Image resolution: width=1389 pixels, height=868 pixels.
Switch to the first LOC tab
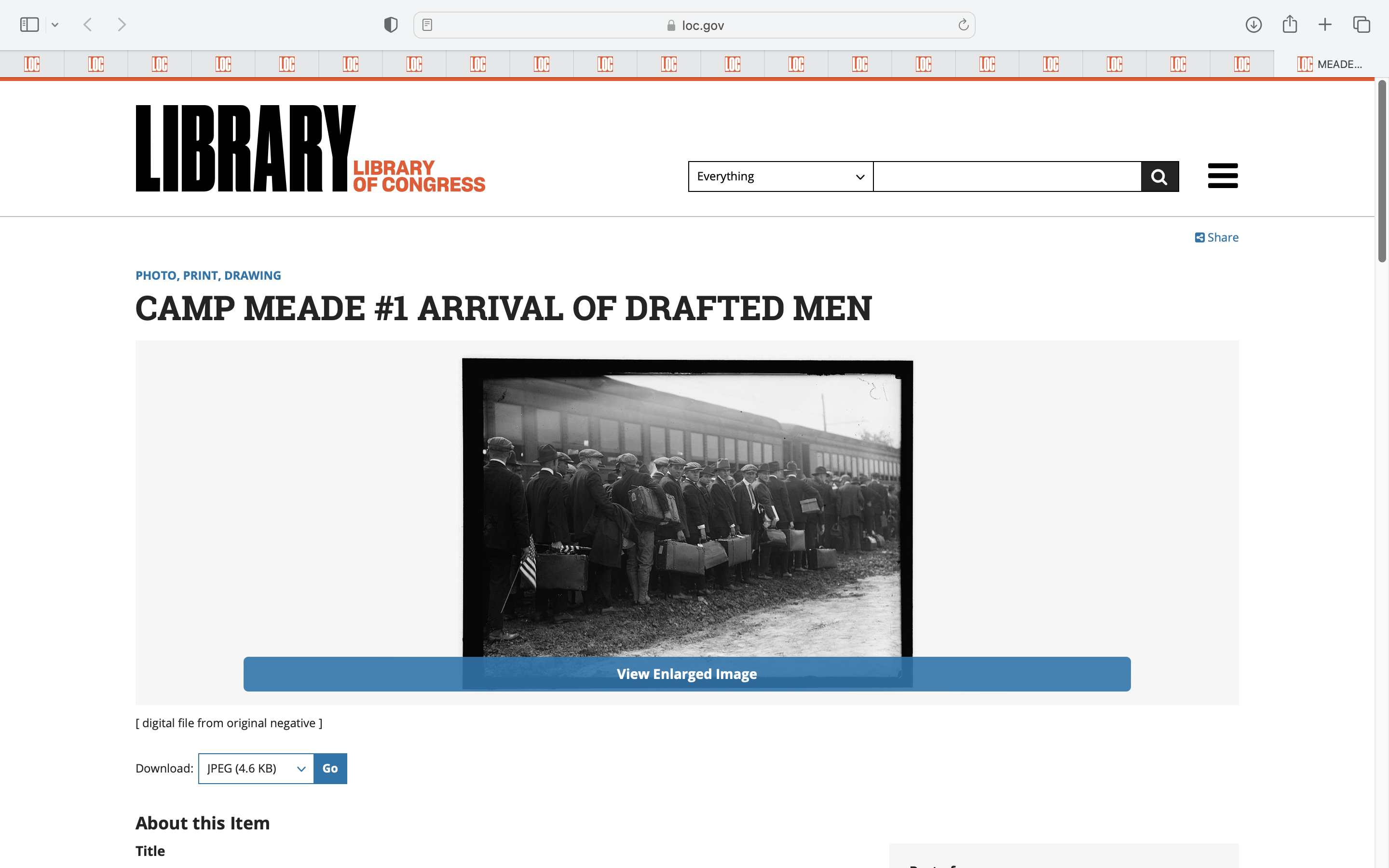point(32,64)
